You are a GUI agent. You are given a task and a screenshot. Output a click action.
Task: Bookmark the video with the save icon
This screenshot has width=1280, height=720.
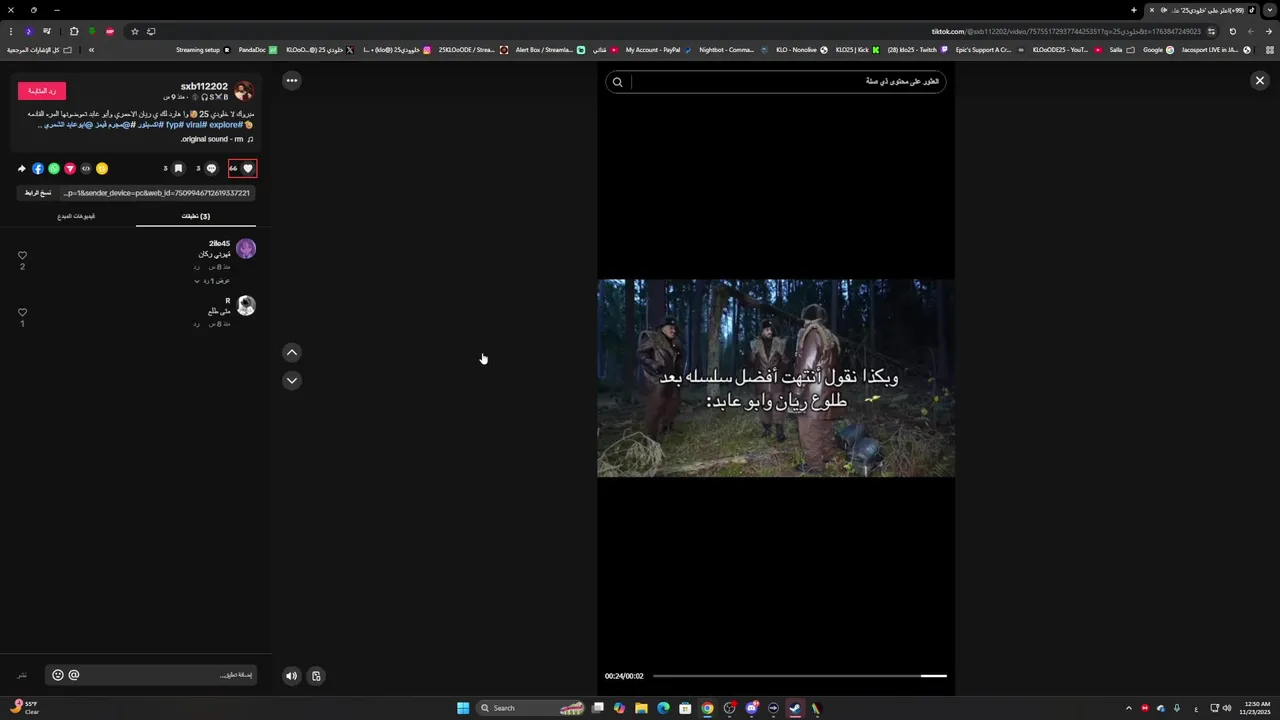click(178, 169)
